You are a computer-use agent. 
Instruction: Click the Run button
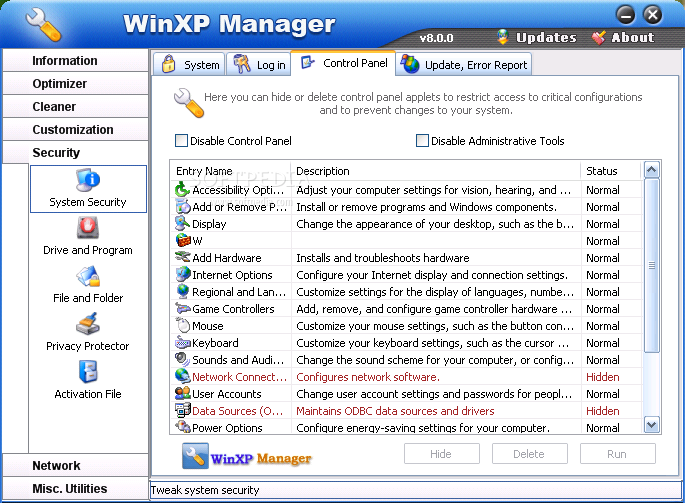[618, 454]
